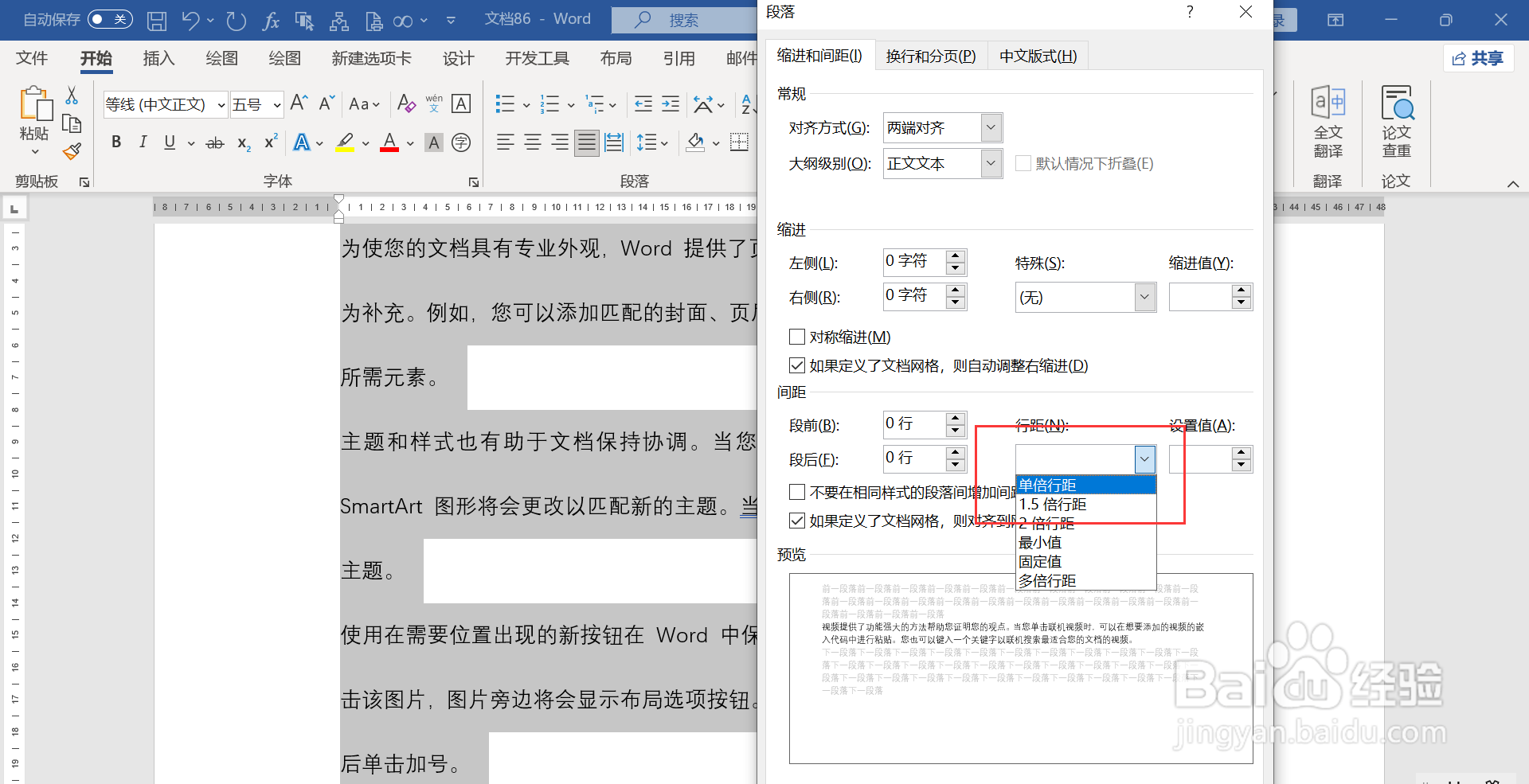
Task: Click the 左侧 indent input field
Action: click(x=915, y=261)
